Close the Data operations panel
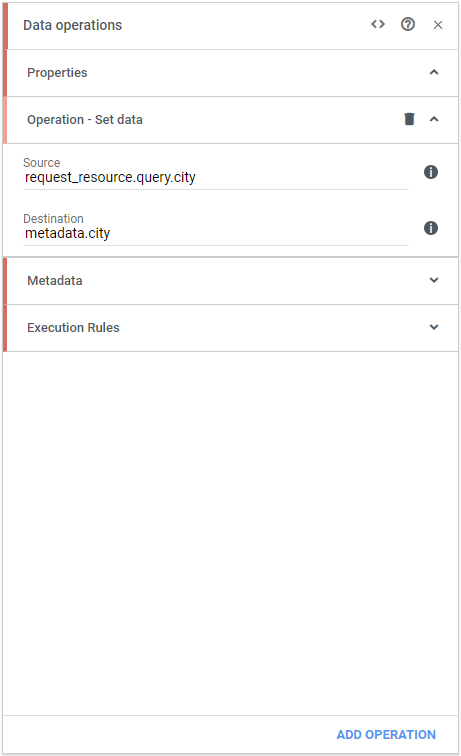Viewport: 461px width, 756px height. tap(438, 25)
